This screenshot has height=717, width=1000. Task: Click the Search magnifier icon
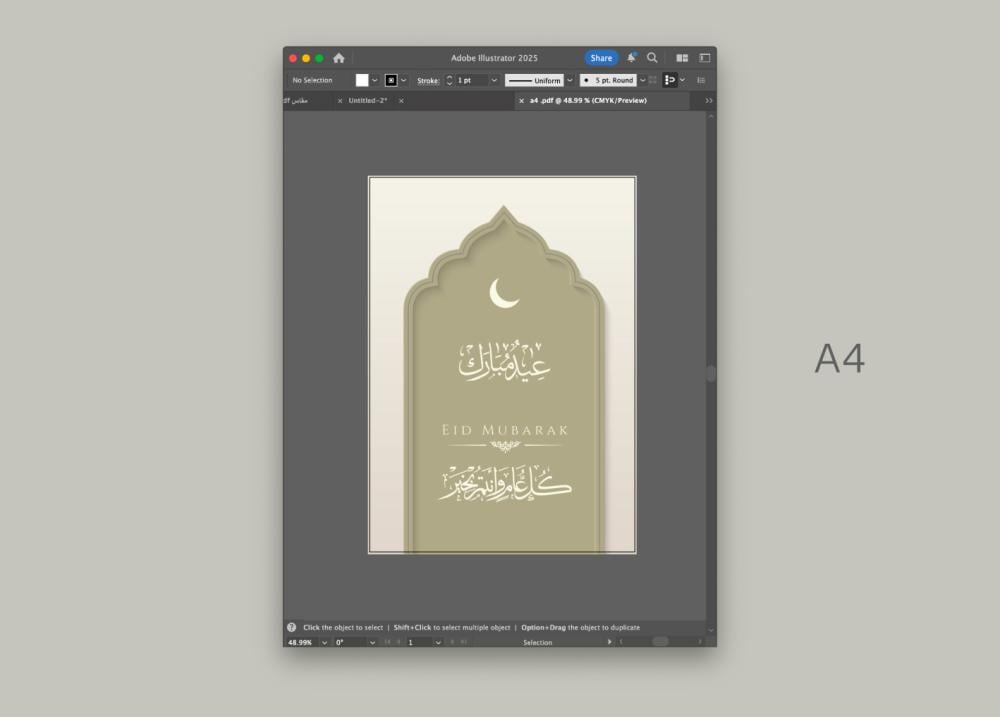tap(652, 58)
